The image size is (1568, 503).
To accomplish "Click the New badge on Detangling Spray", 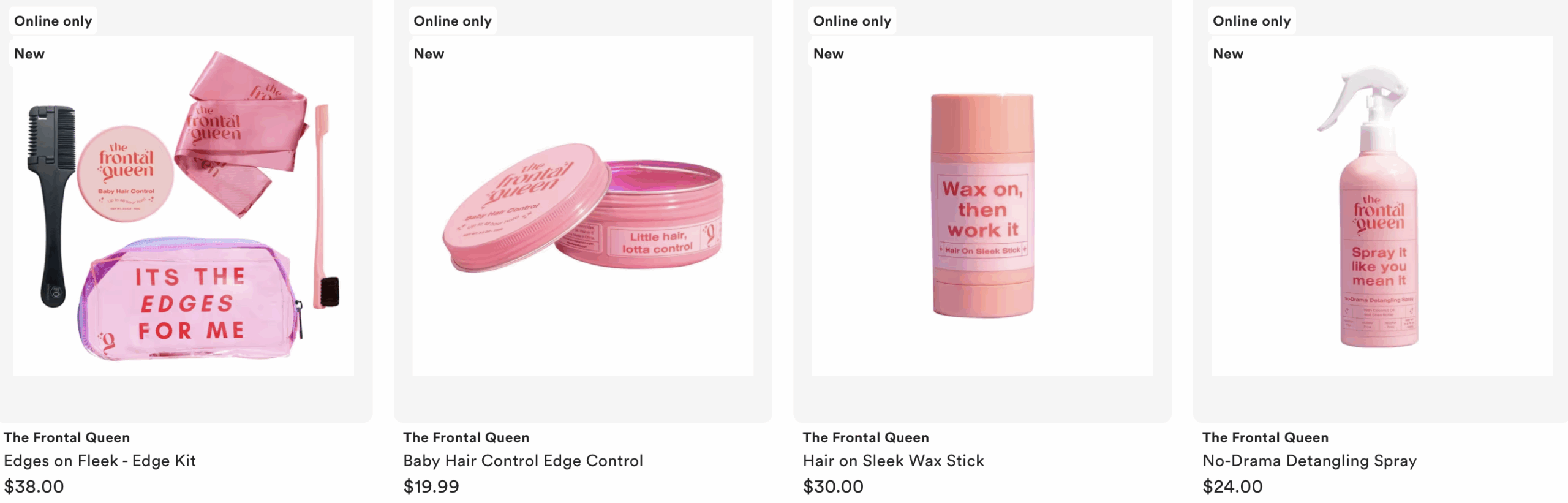I will [1228, 54].
